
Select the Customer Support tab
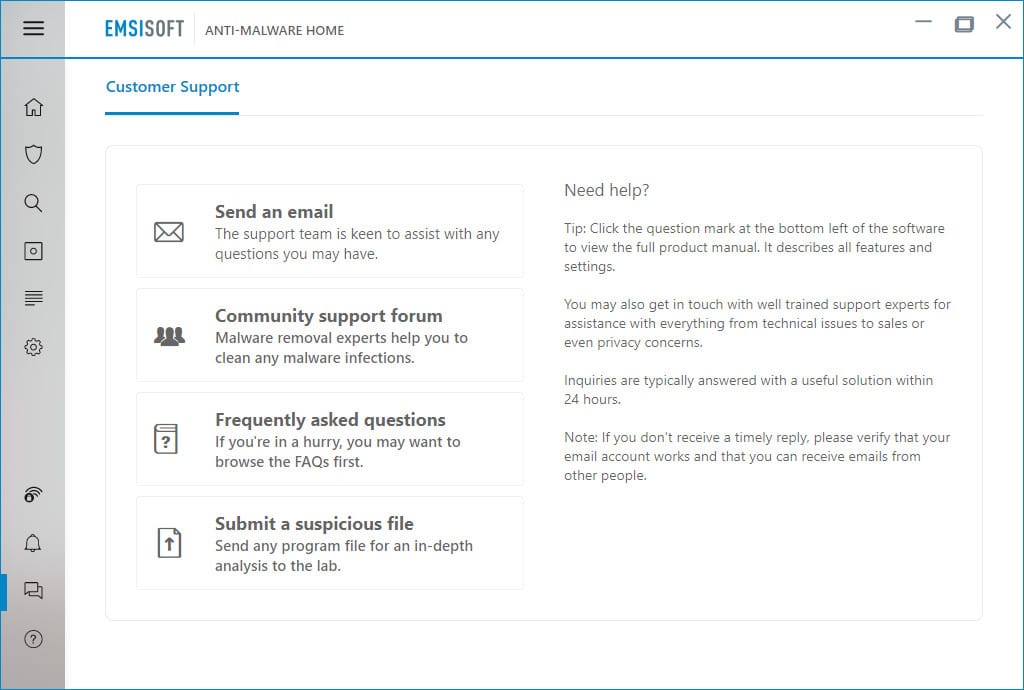pos(172,87)
